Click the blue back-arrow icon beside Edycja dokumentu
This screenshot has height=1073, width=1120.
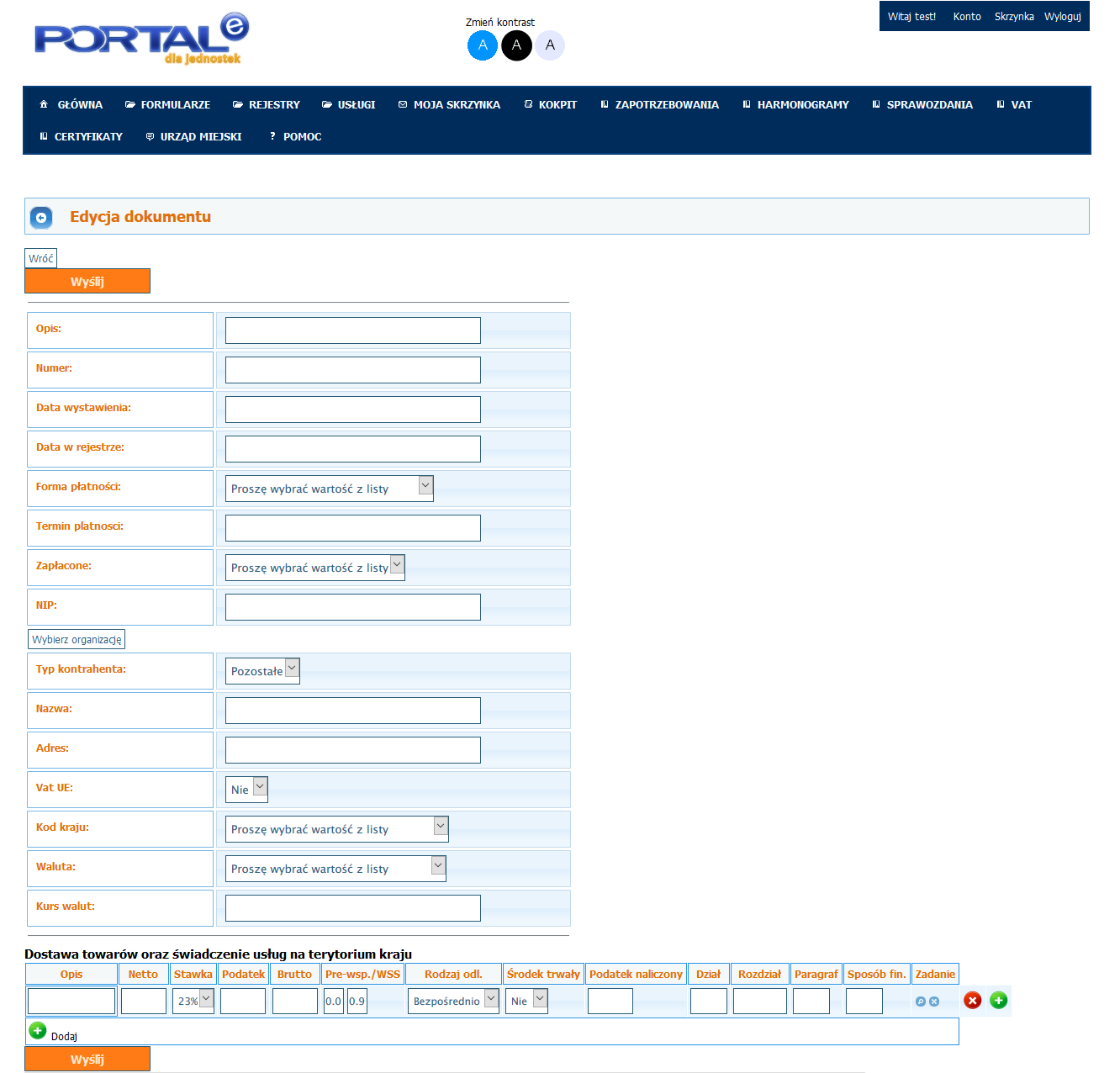point(41,218)
